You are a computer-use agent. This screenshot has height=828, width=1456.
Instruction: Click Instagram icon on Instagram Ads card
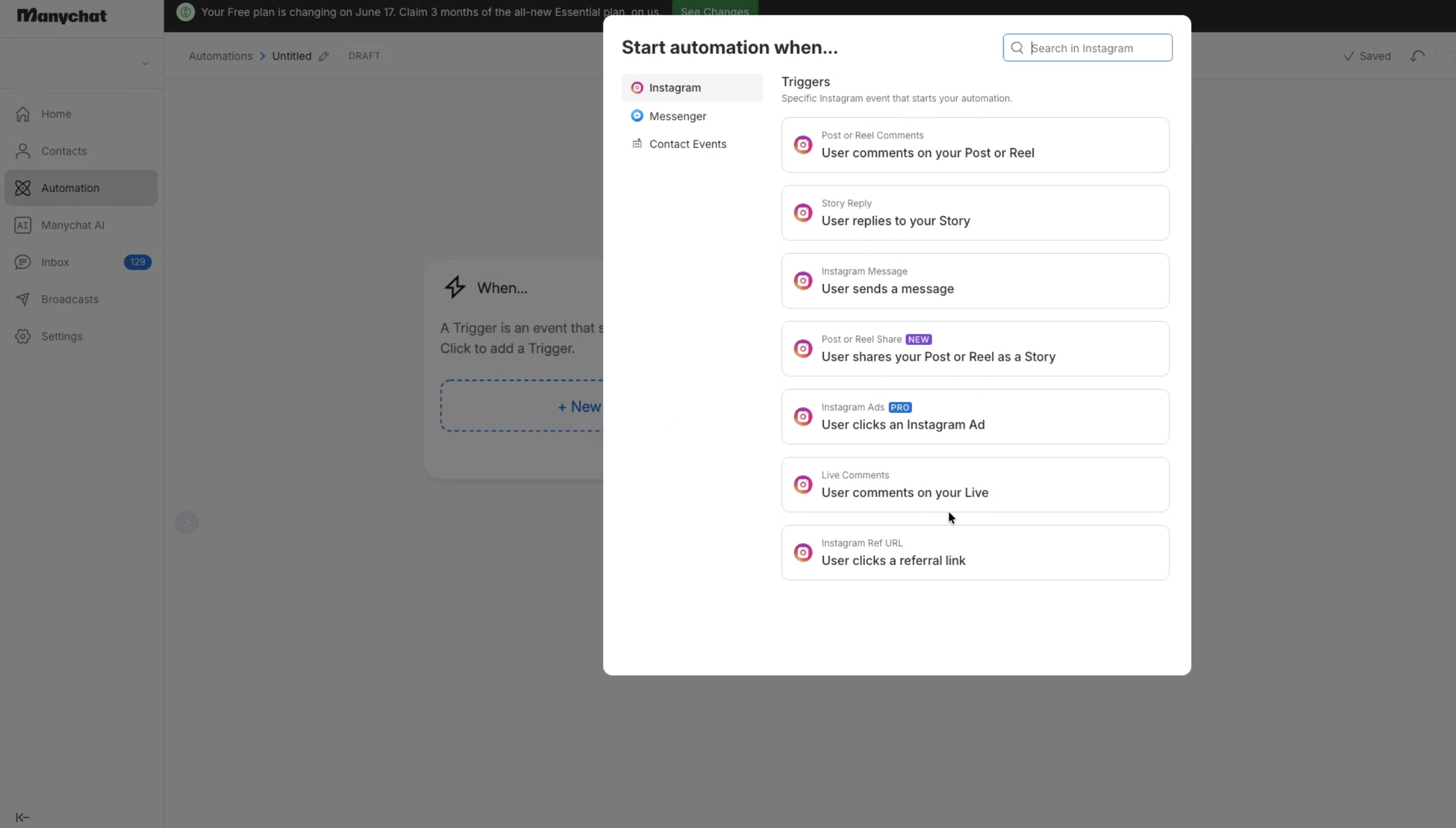pos(803,416)
